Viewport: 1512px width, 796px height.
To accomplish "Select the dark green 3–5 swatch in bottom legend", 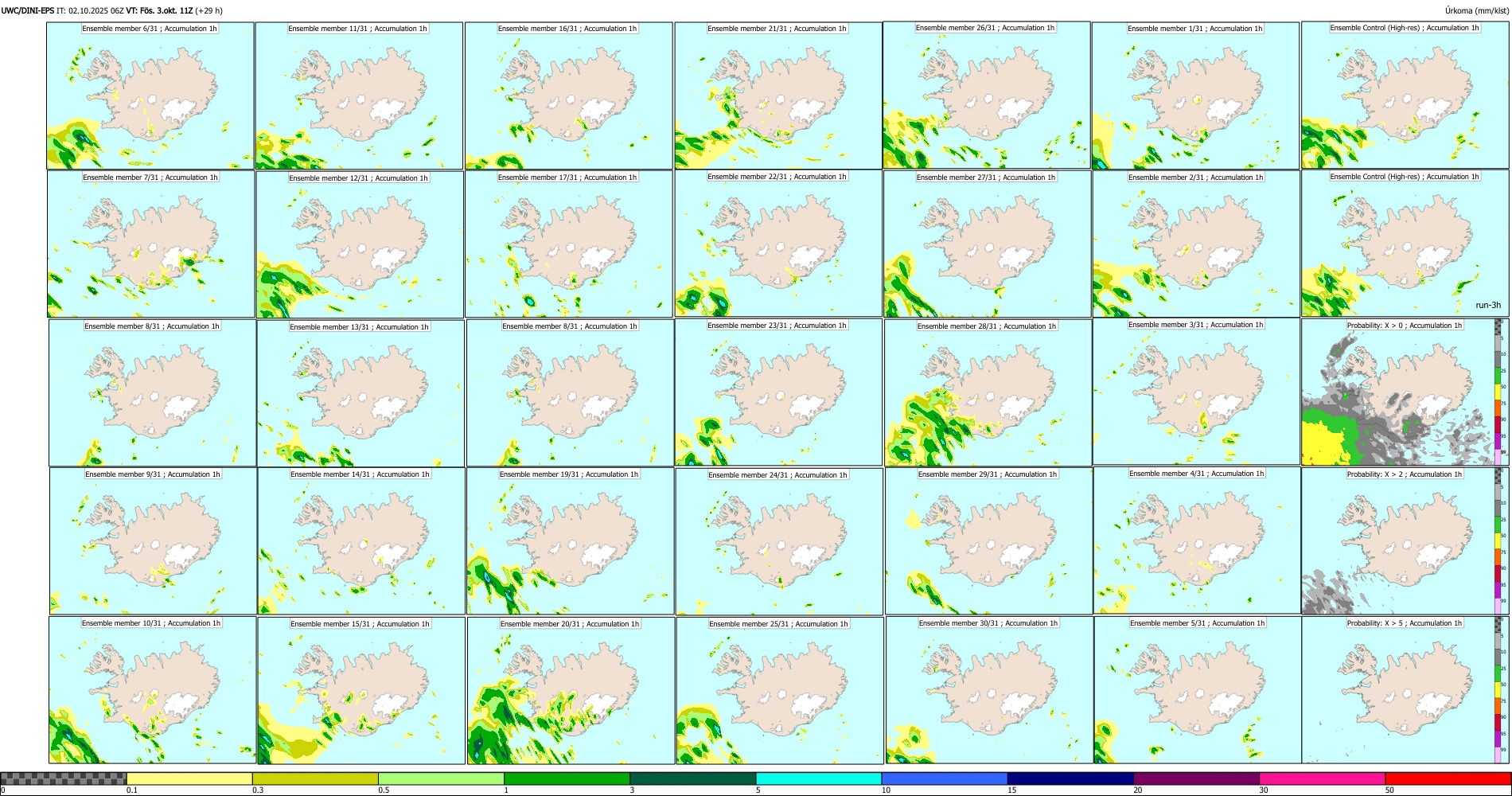I will [692, 778].
